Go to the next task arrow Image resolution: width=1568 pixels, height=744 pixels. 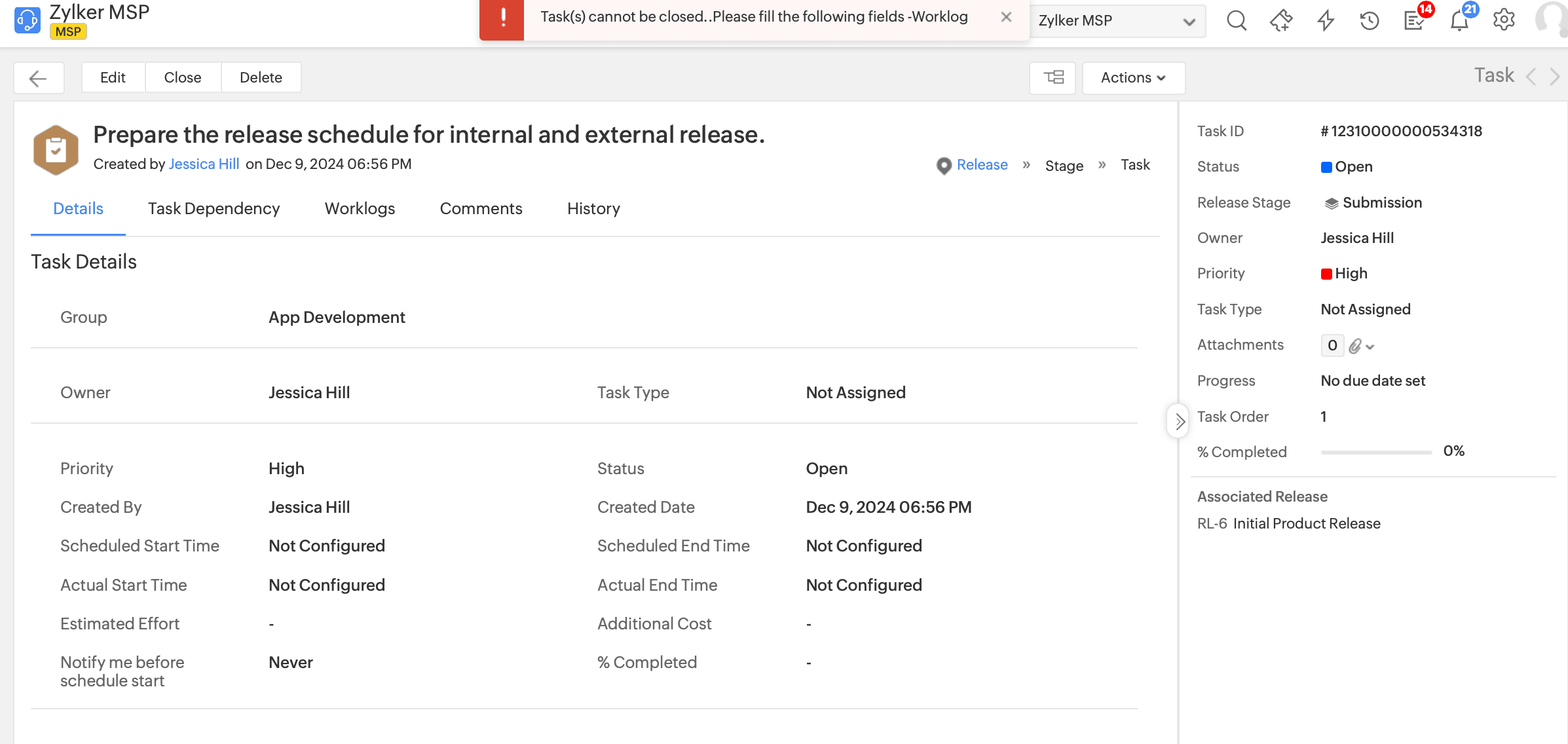(x=1555, y=77)
